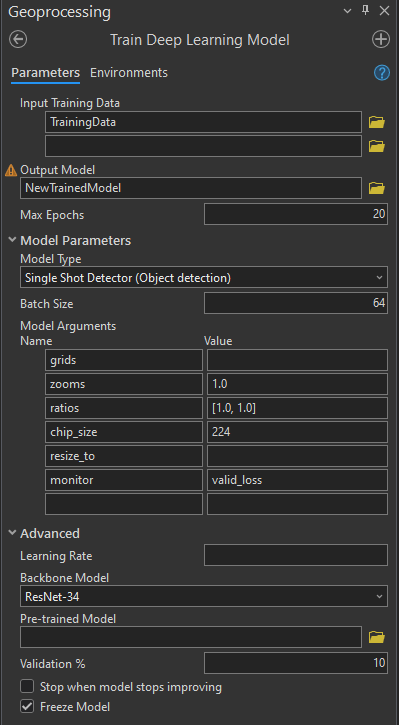Click the resize_to value field

(x=297, y=456)
